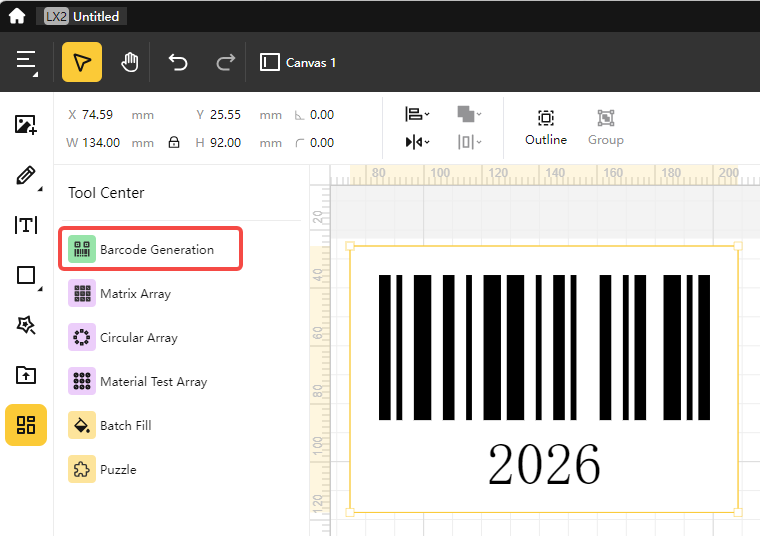Screen dimensions: 760x536
Task: Open the import file tool
Action: click(x=26, y=375)
